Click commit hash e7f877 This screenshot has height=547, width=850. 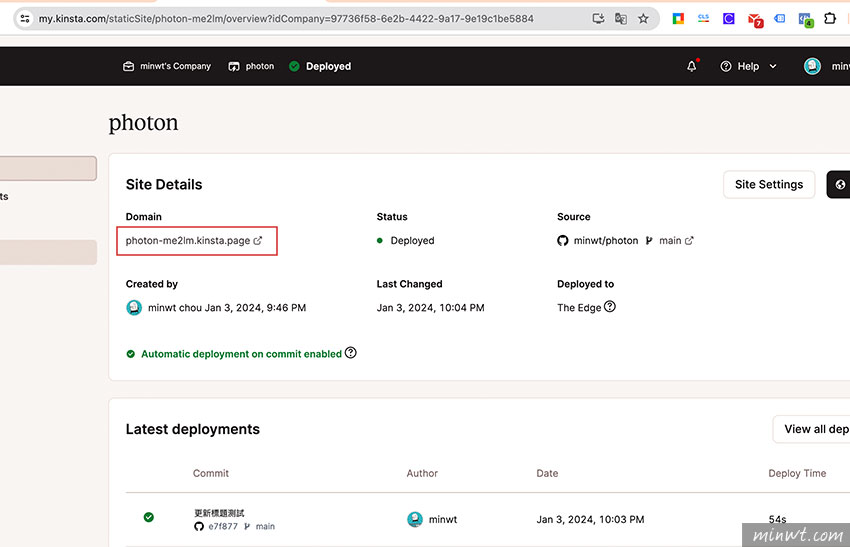(x=223, y=526)
